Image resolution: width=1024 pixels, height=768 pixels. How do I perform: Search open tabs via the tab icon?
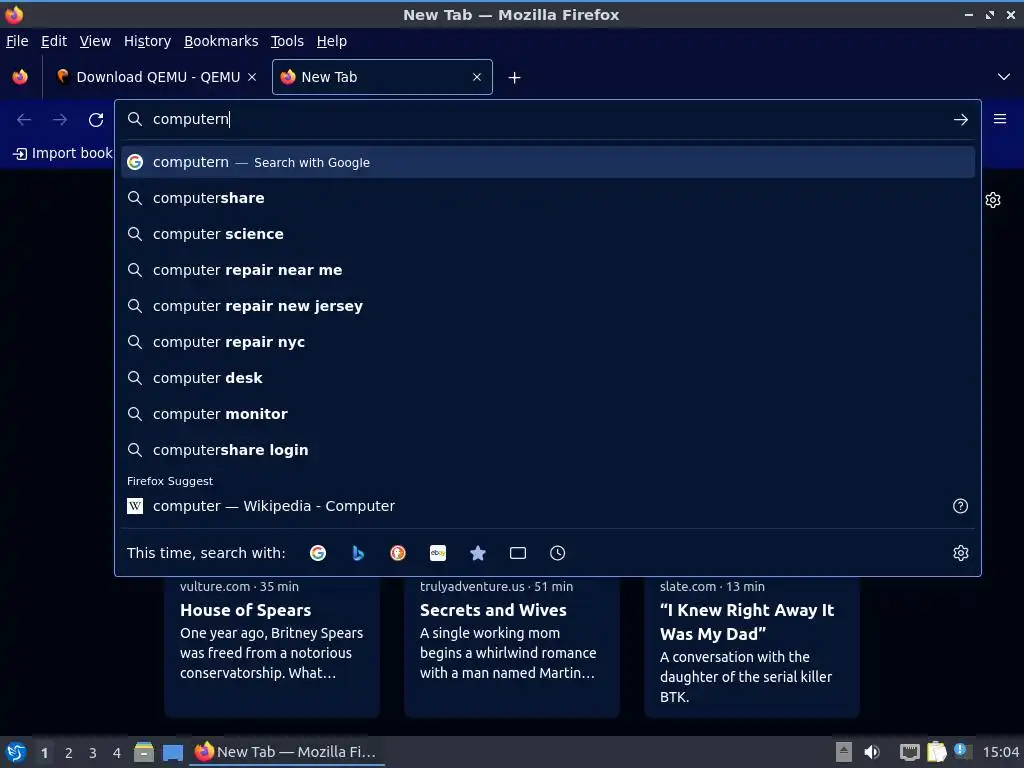(x=517, y=553)
